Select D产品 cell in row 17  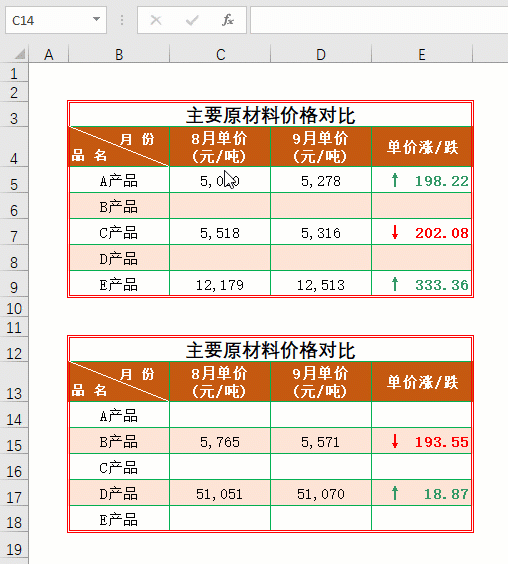(x=119, y=493)
